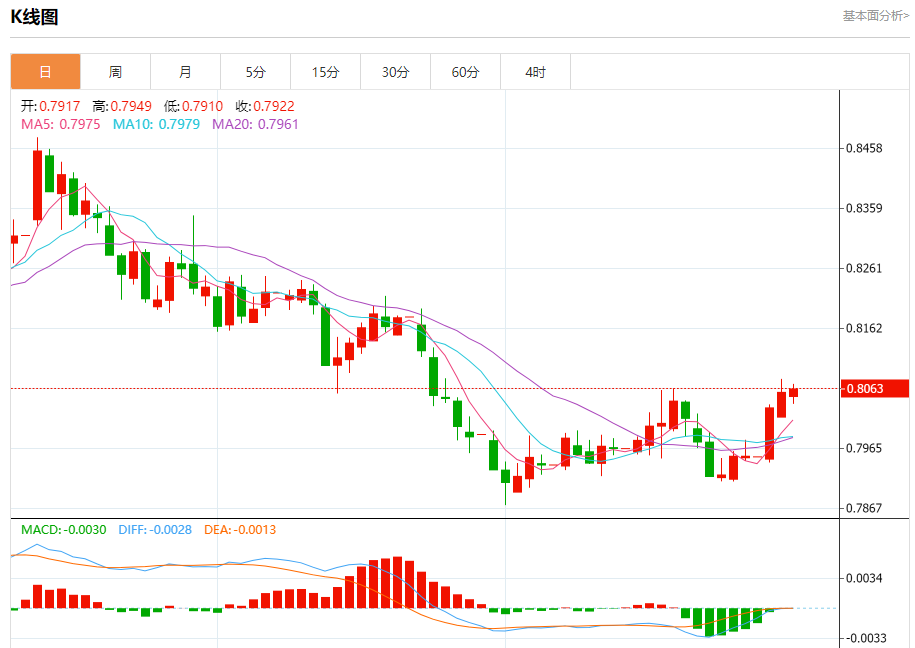Click the 0.7867 price axis label

coord(864,508)
